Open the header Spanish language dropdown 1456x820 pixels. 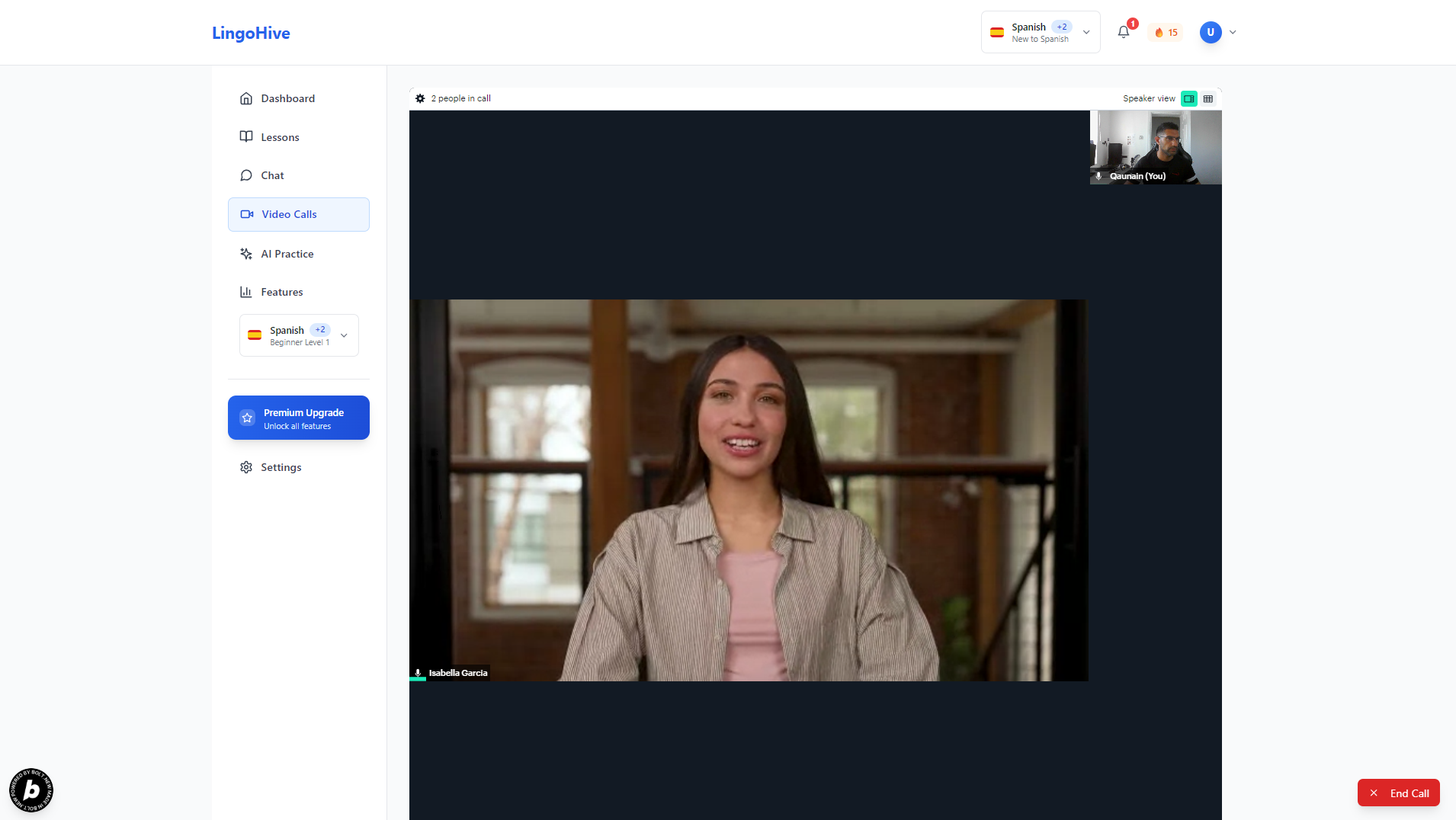tap(1041, 32)
